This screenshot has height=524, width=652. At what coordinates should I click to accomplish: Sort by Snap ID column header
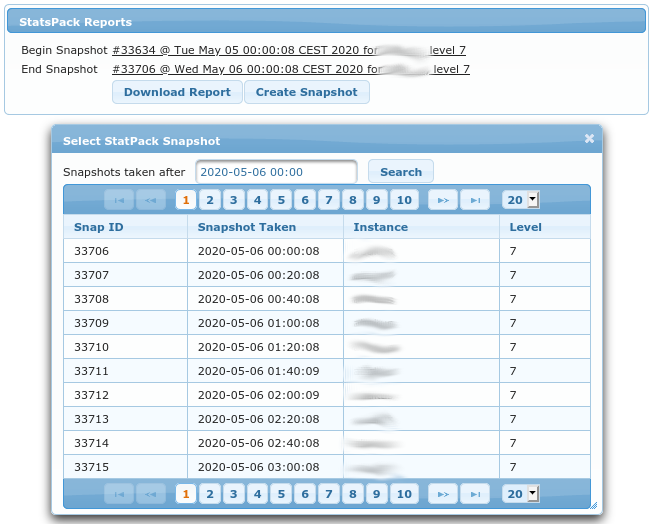125,227
